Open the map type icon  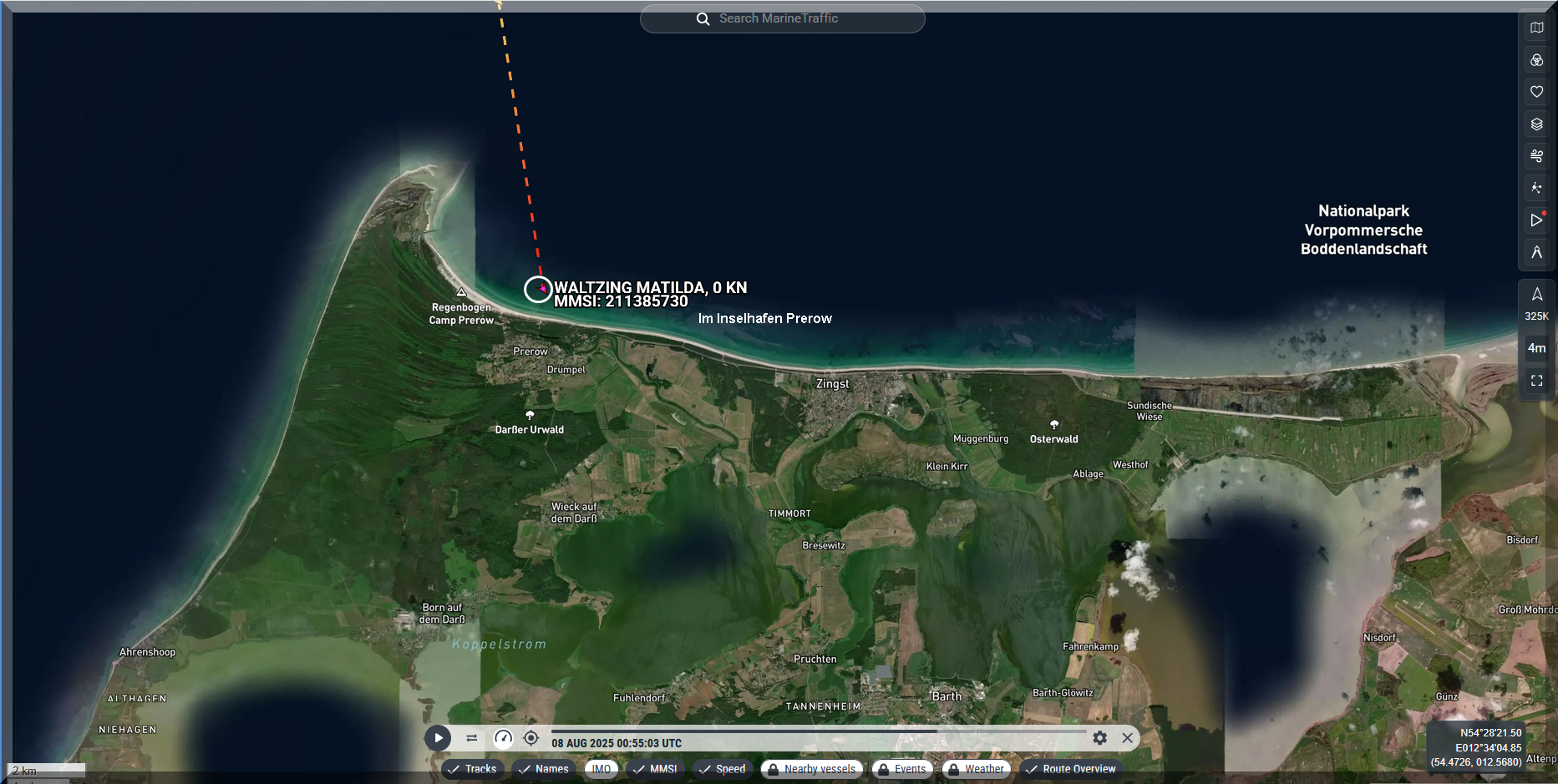1536,28
